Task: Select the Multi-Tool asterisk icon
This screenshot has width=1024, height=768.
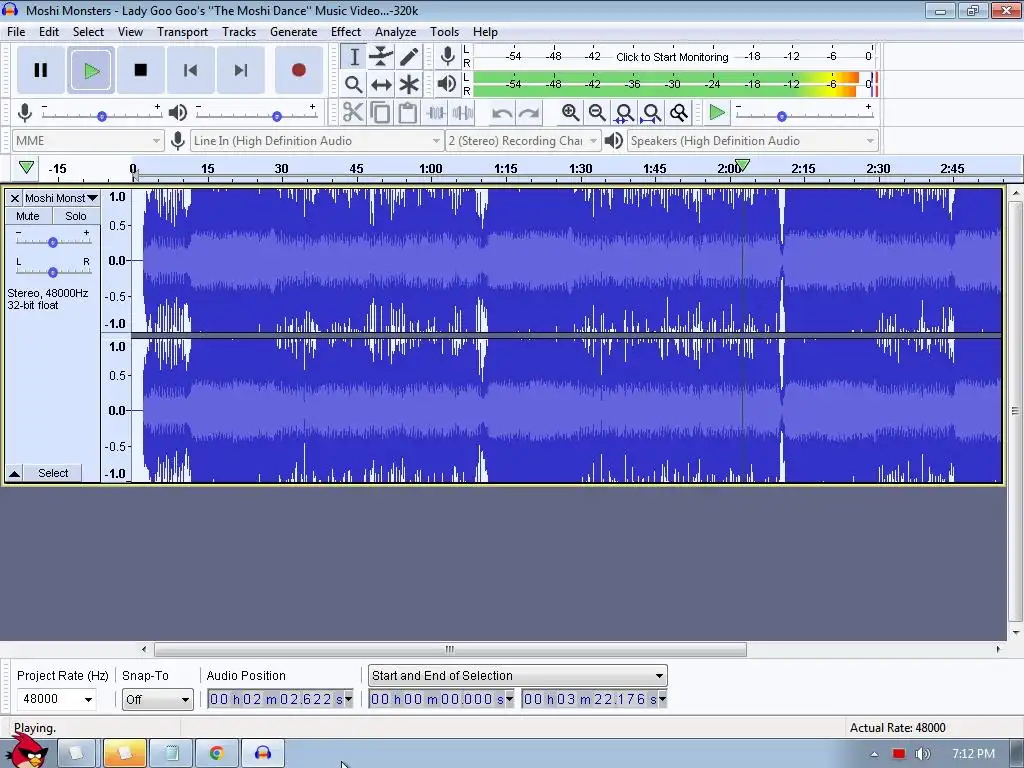Action: pyautogui.click(x=409, y=84)
